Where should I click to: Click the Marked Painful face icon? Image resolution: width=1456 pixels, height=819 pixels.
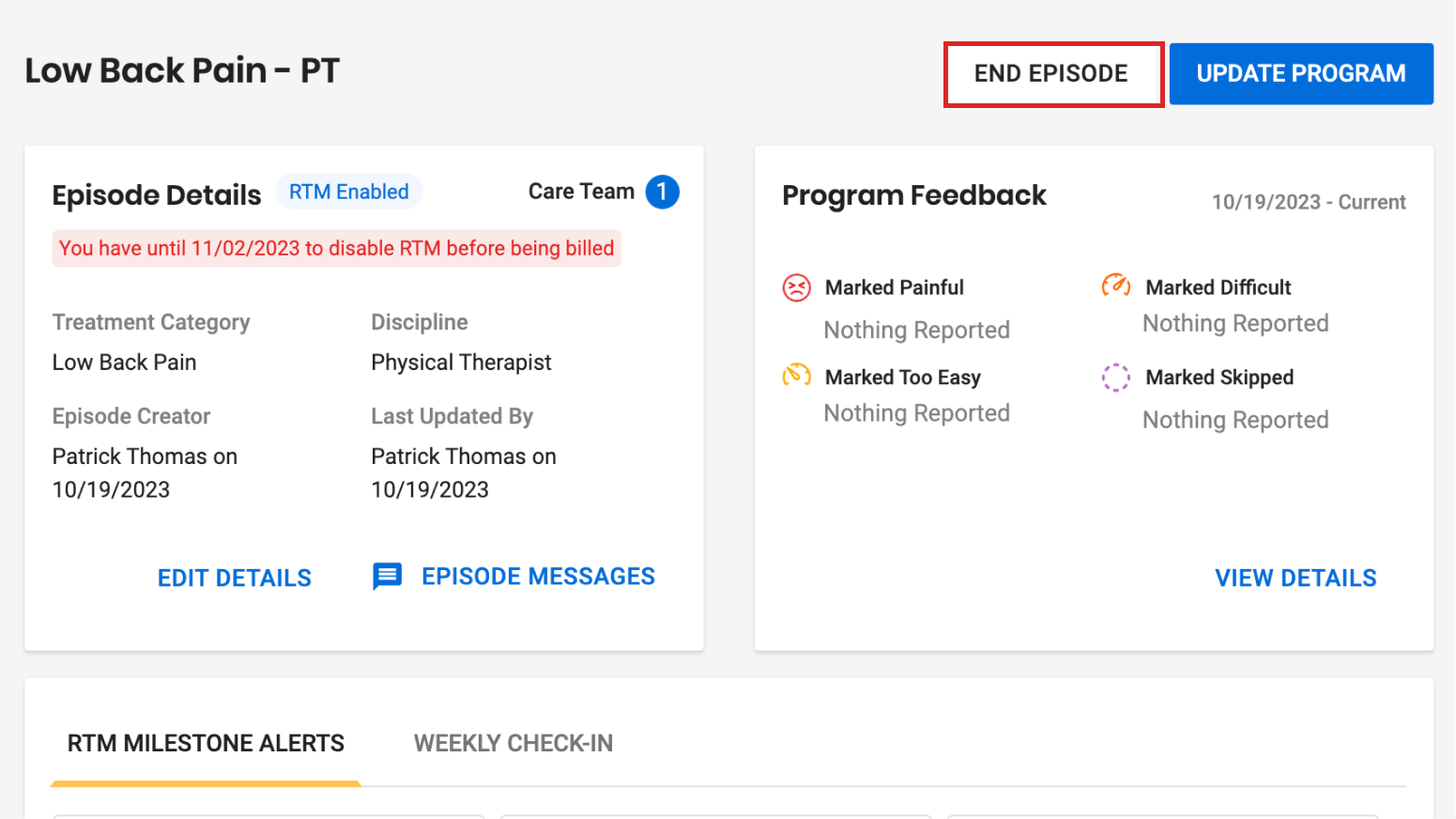796,287
